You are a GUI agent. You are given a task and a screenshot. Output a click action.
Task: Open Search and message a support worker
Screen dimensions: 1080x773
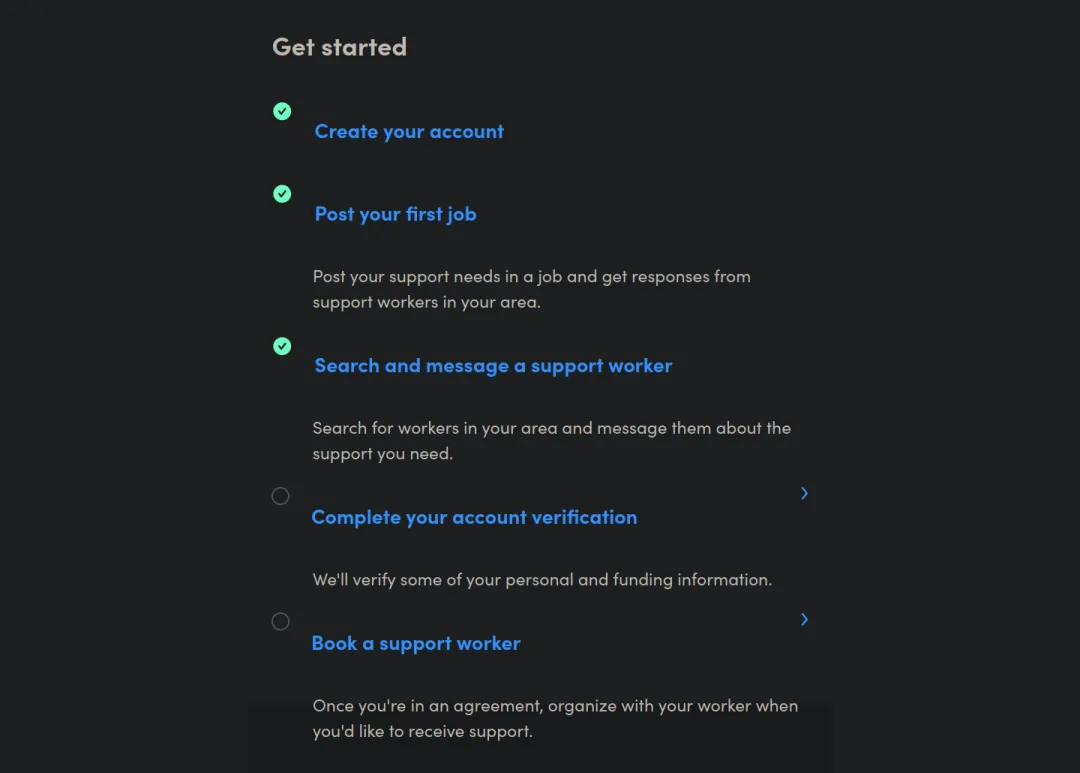(493, 366)
